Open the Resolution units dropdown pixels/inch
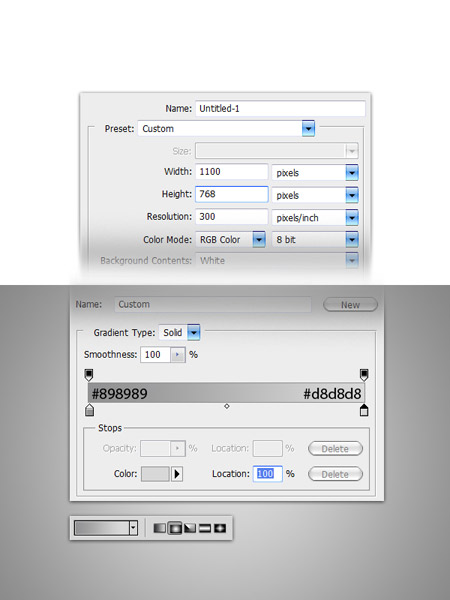 coord(352,217)
